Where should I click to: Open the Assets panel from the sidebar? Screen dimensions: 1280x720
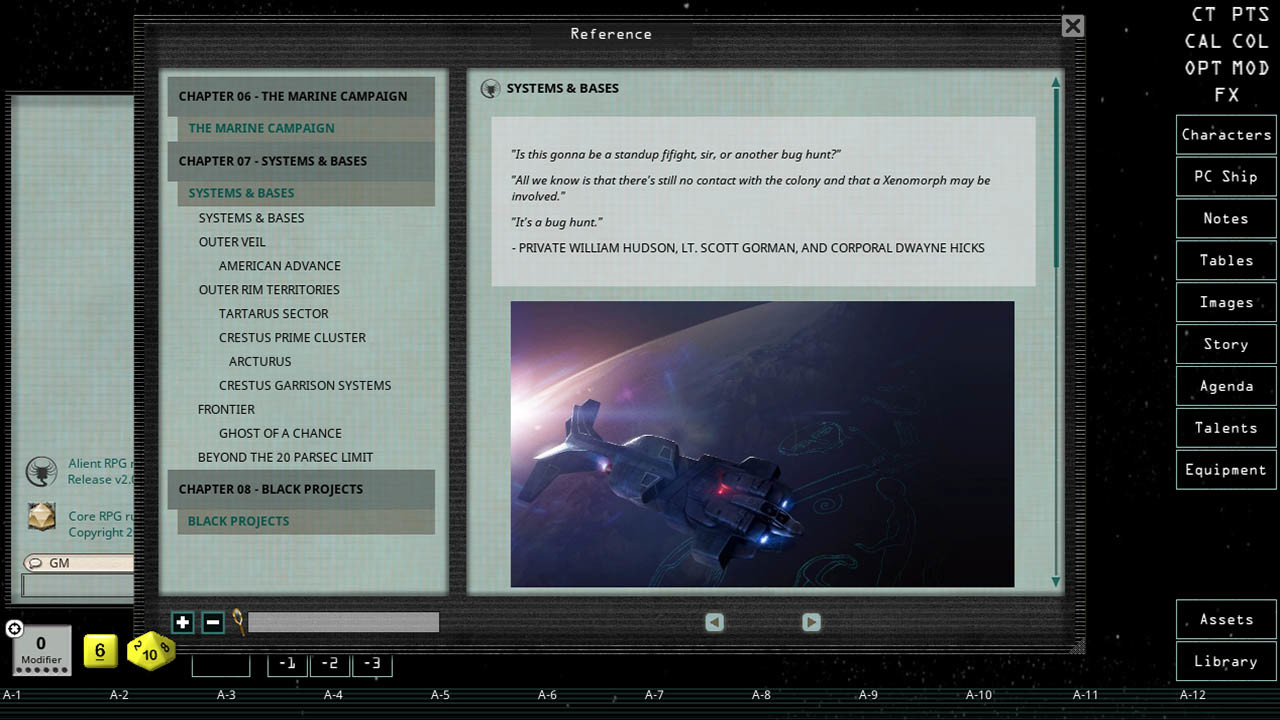click(1225, 619)
